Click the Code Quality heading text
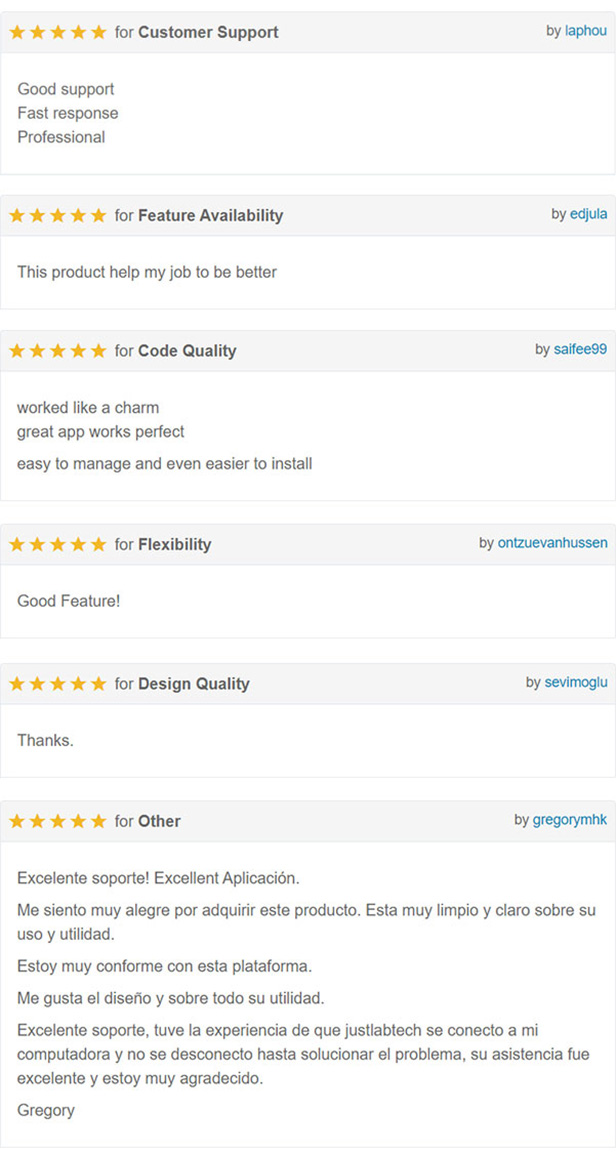The height and width of the screenshot is (1156, 616). [x=187, y=351]
